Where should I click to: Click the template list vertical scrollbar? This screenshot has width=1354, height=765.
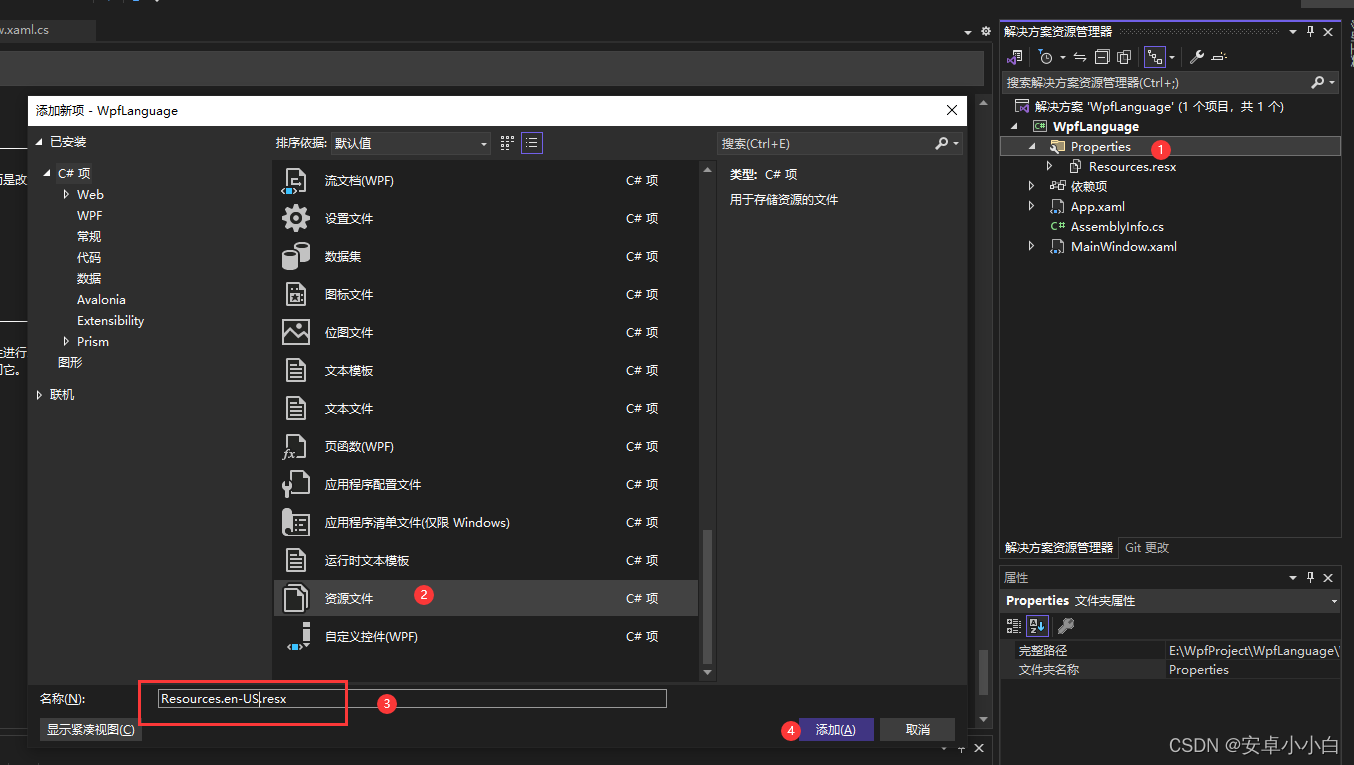coord(708,596)
